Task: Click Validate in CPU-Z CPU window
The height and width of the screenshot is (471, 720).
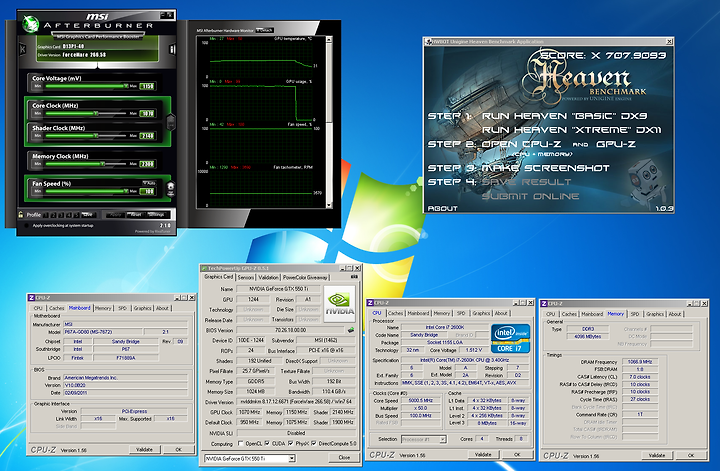Action: click(483, 454)
